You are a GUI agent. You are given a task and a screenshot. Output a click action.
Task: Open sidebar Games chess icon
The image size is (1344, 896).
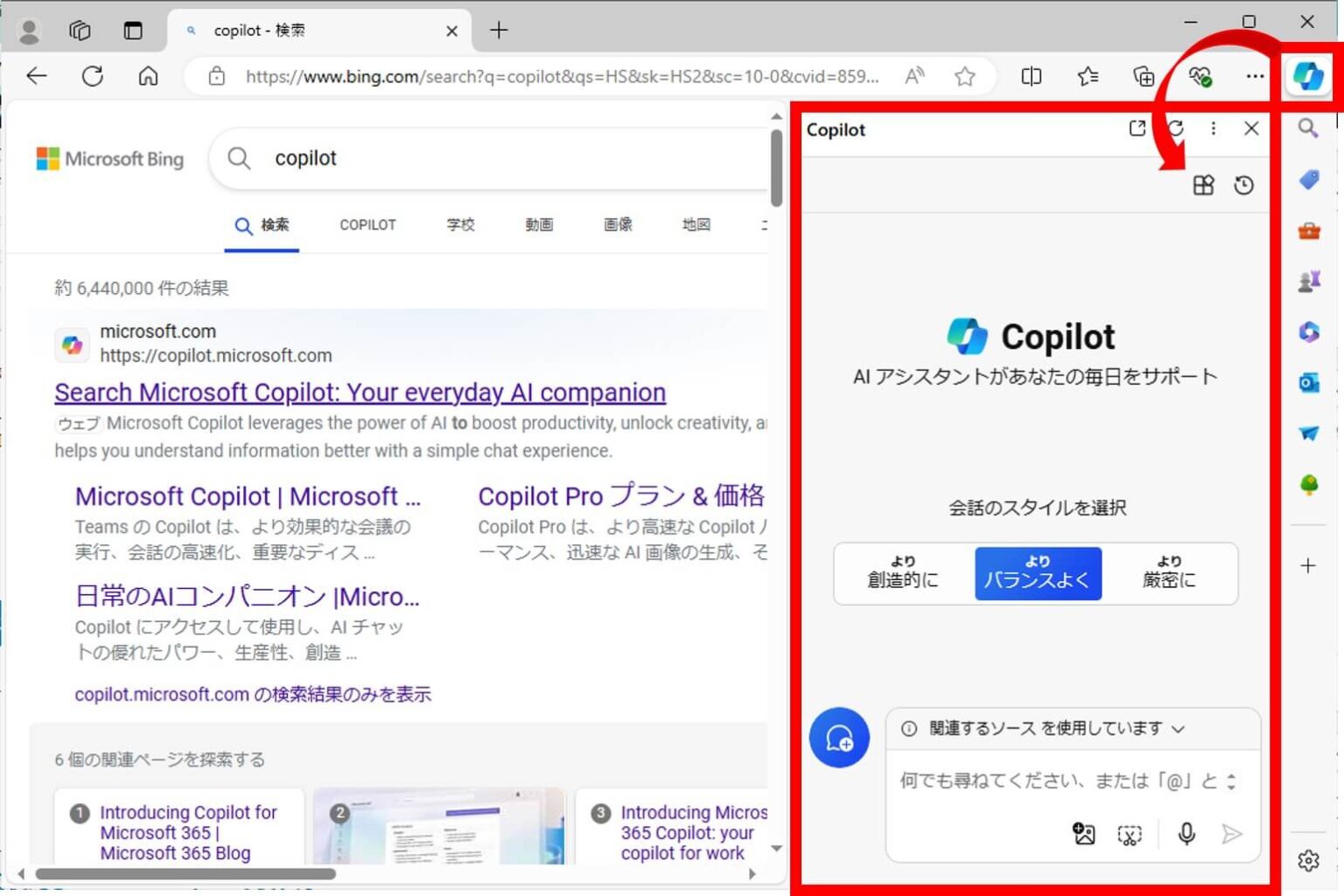1308,281
